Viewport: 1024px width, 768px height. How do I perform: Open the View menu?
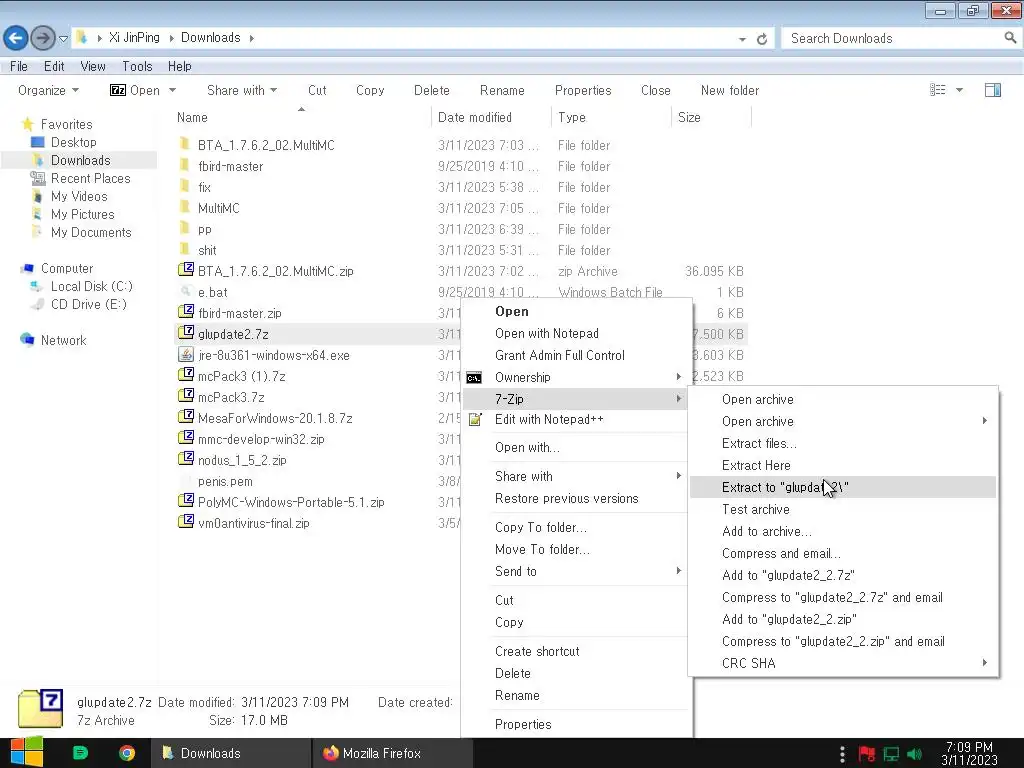pyautogui.click(x=93, y=66)
